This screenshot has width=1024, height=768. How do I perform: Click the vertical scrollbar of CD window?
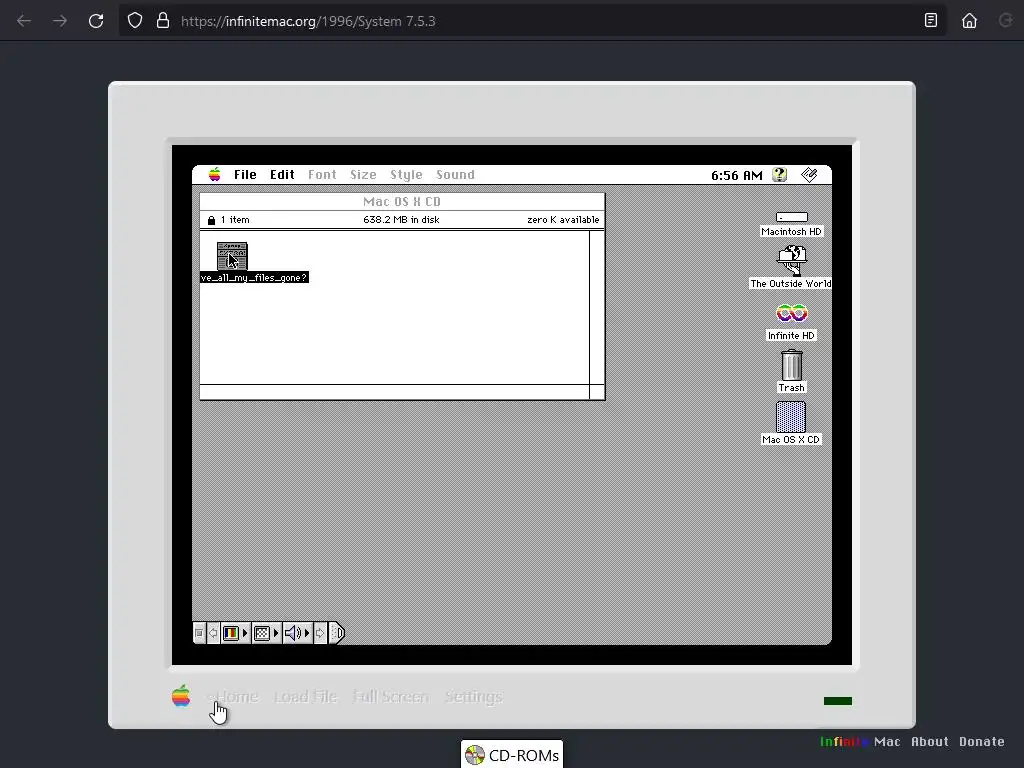pyautogui.click(x=597, y=307)
